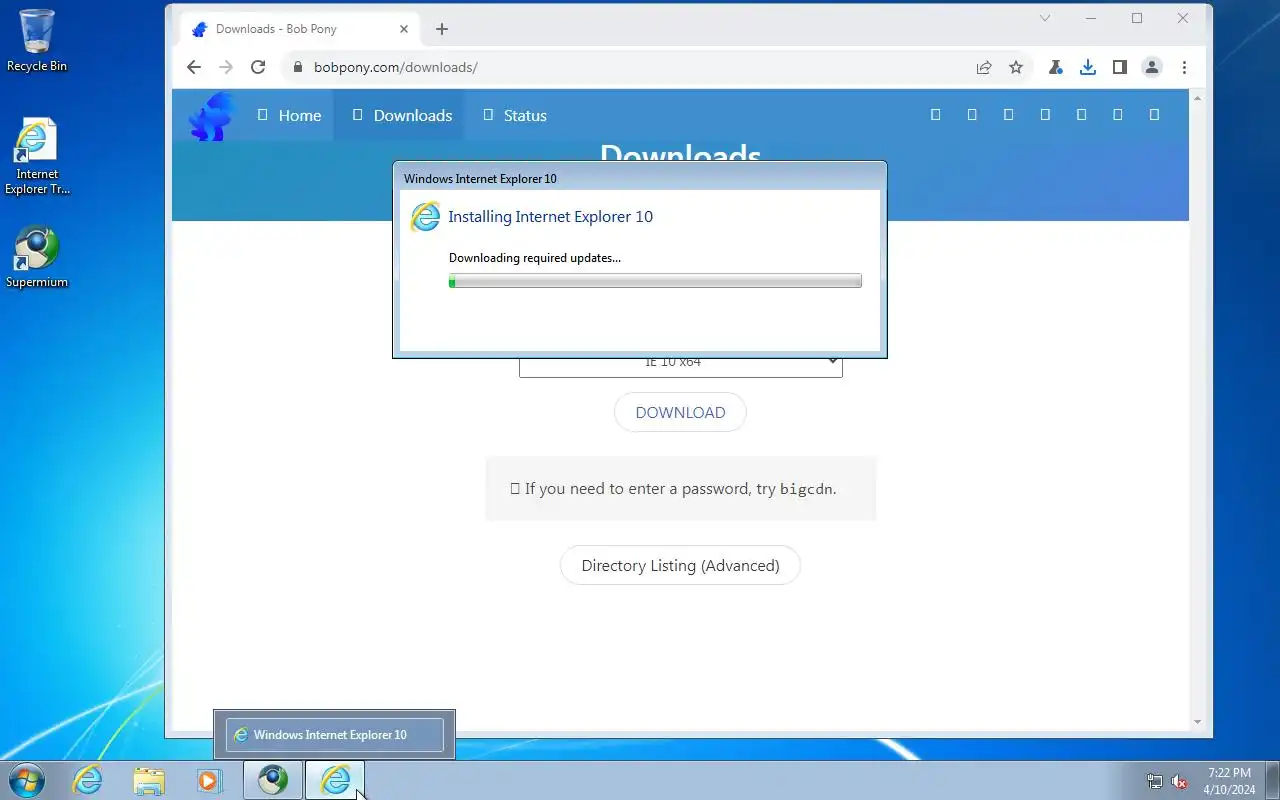This screenshot has width=1280, height=800.
Task: Click the network icon in system tray
Action: tap(1155, 781)
